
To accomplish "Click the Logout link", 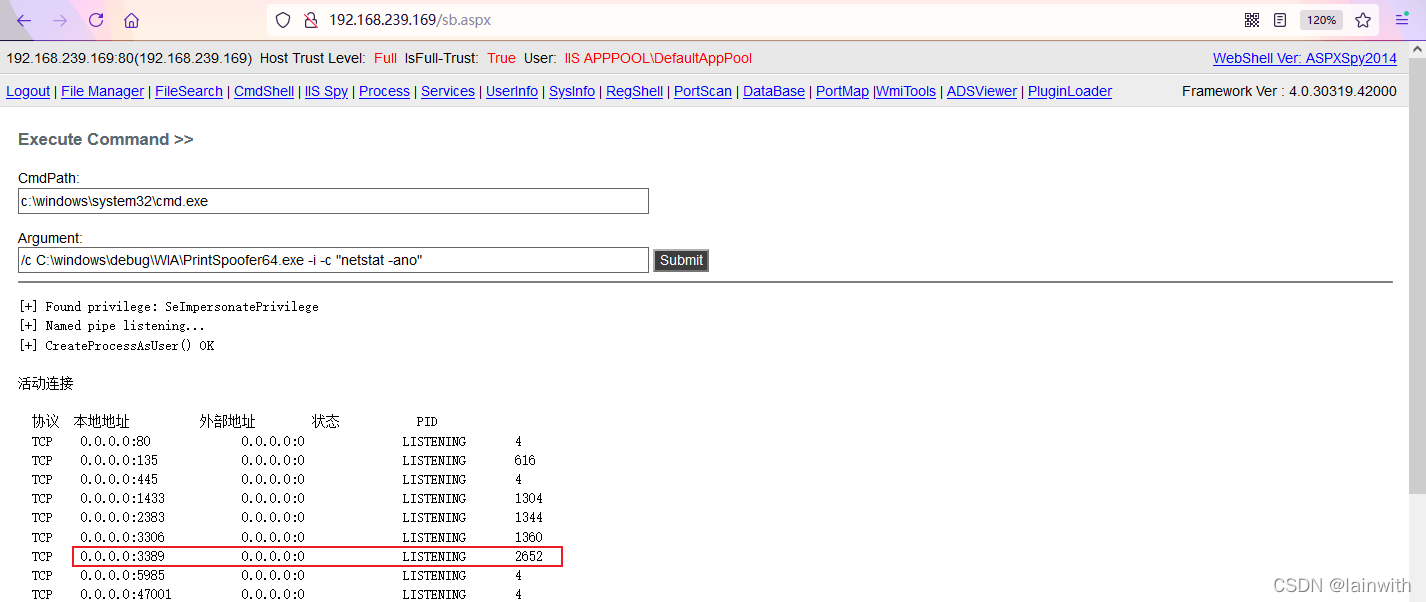I will [28, 91].
